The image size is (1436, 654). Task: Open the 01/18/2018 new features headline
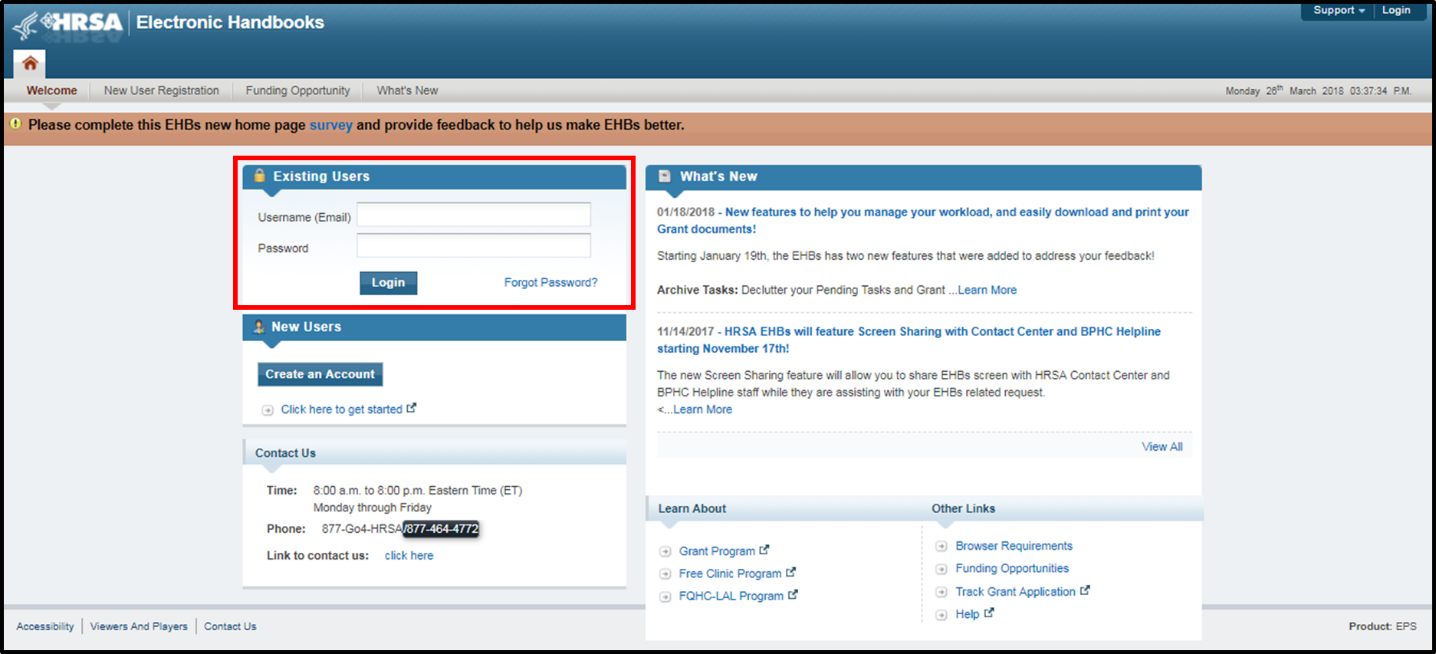[x=923, y=221]
